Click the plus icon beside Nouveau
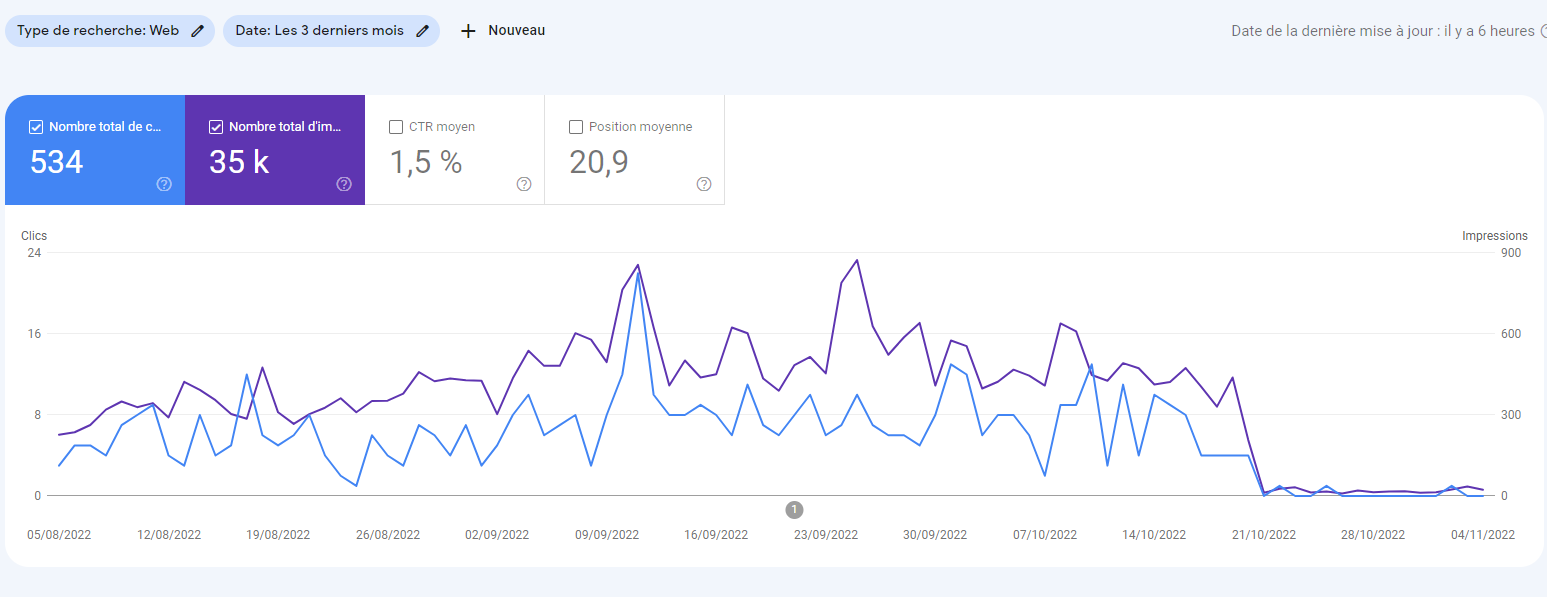This screenshot has height=597, width=1547. pyautogui.click(x=468, y=31)
